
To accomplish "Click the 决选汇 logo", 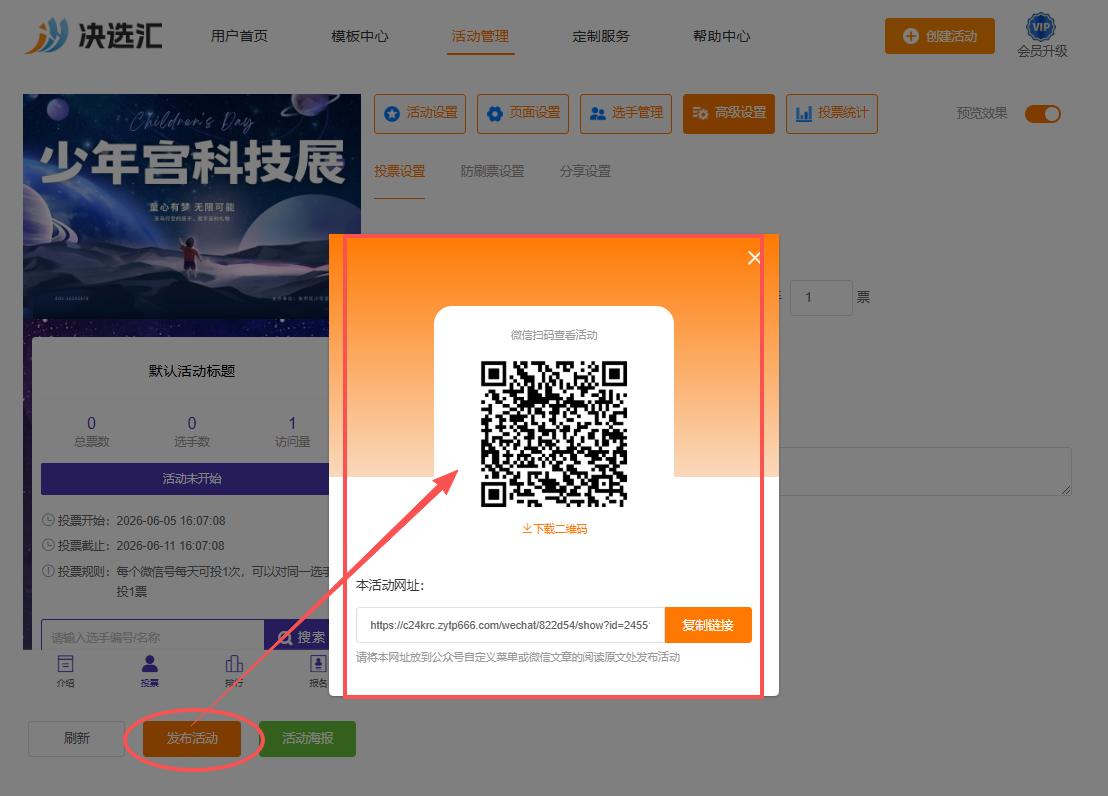I will point(94,35).
